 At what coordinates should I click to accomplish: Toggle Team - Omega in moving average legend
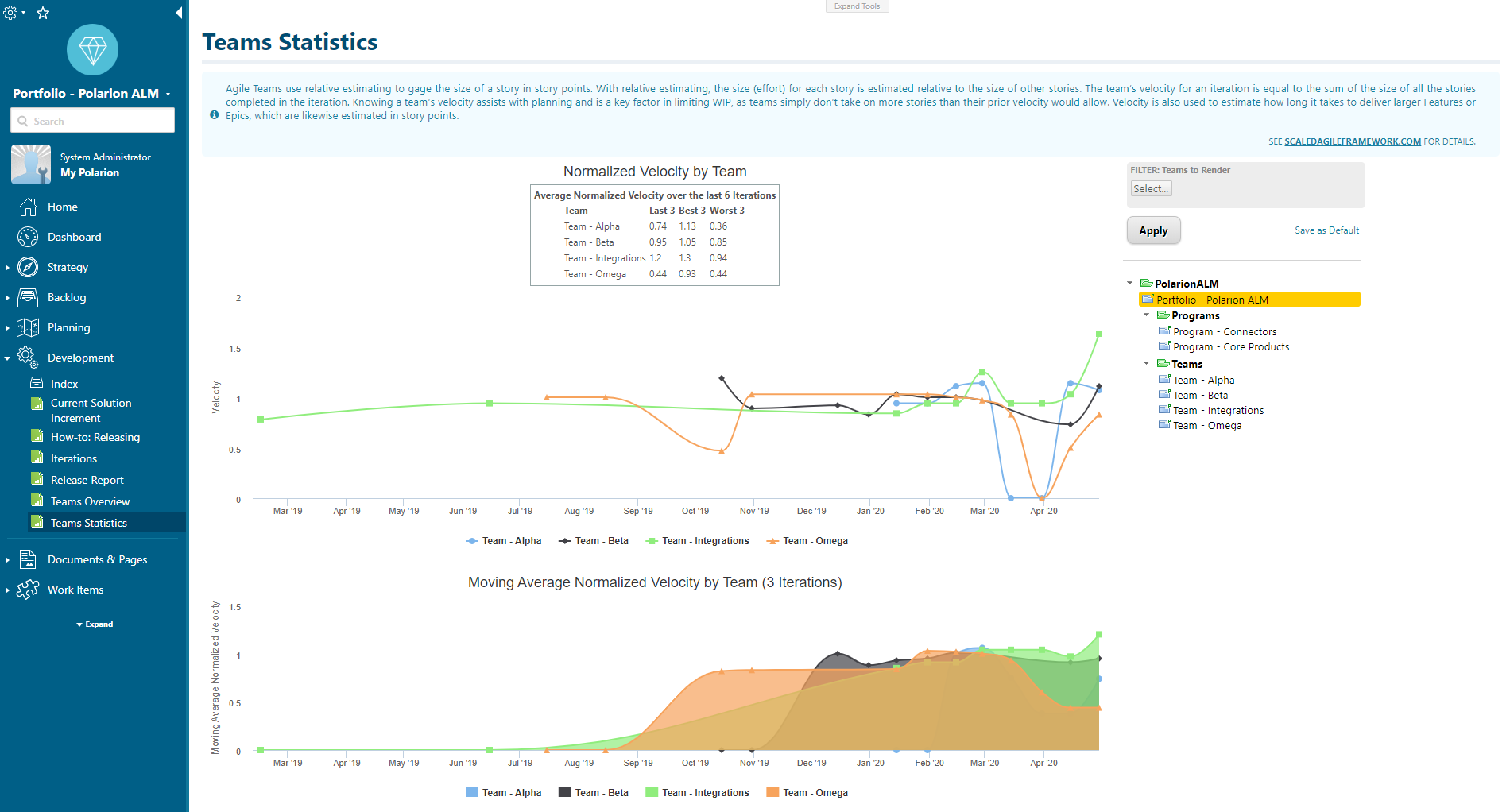(807, 793)
